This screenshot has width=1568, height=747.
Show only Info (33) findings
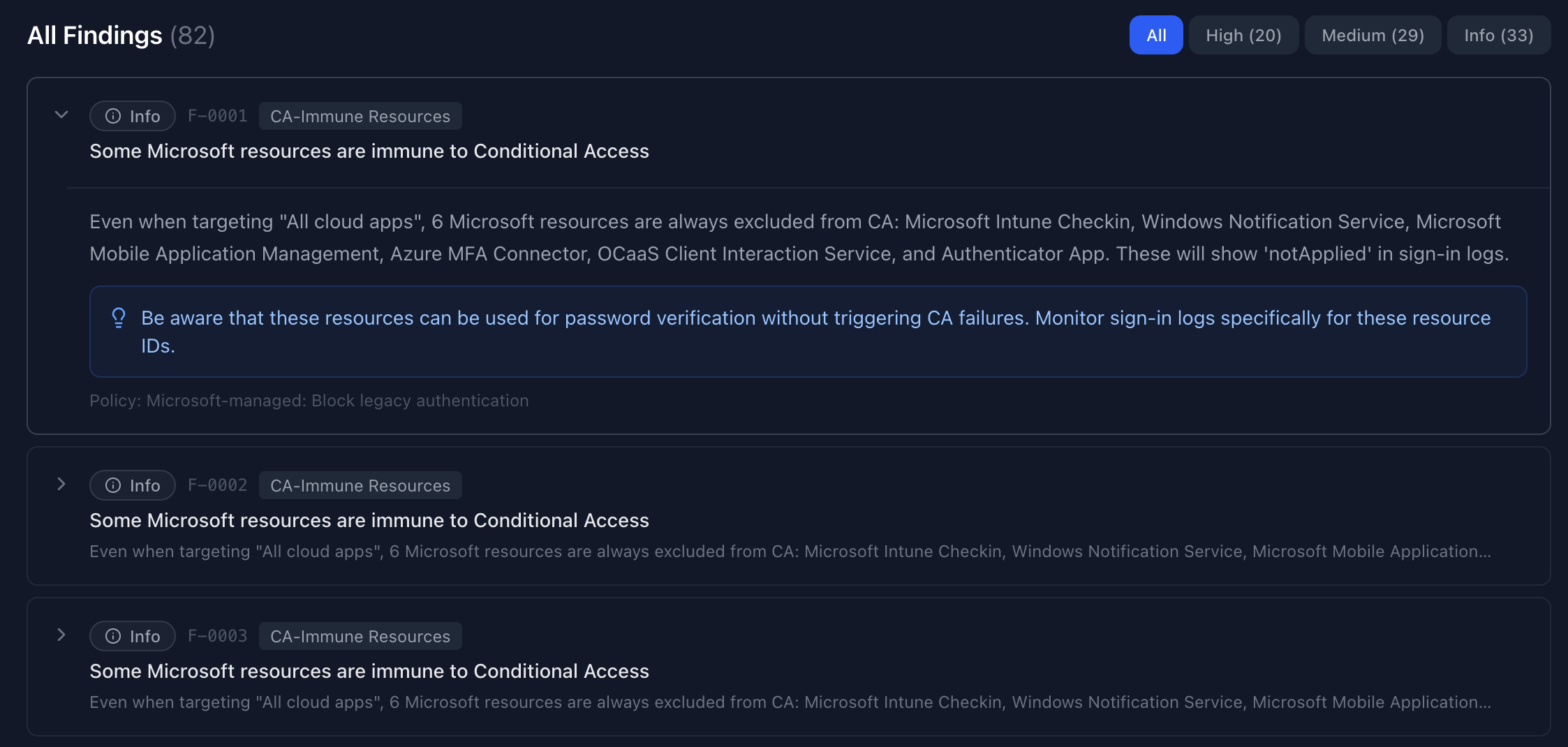pyautogui.click(x=1498, y=35)
